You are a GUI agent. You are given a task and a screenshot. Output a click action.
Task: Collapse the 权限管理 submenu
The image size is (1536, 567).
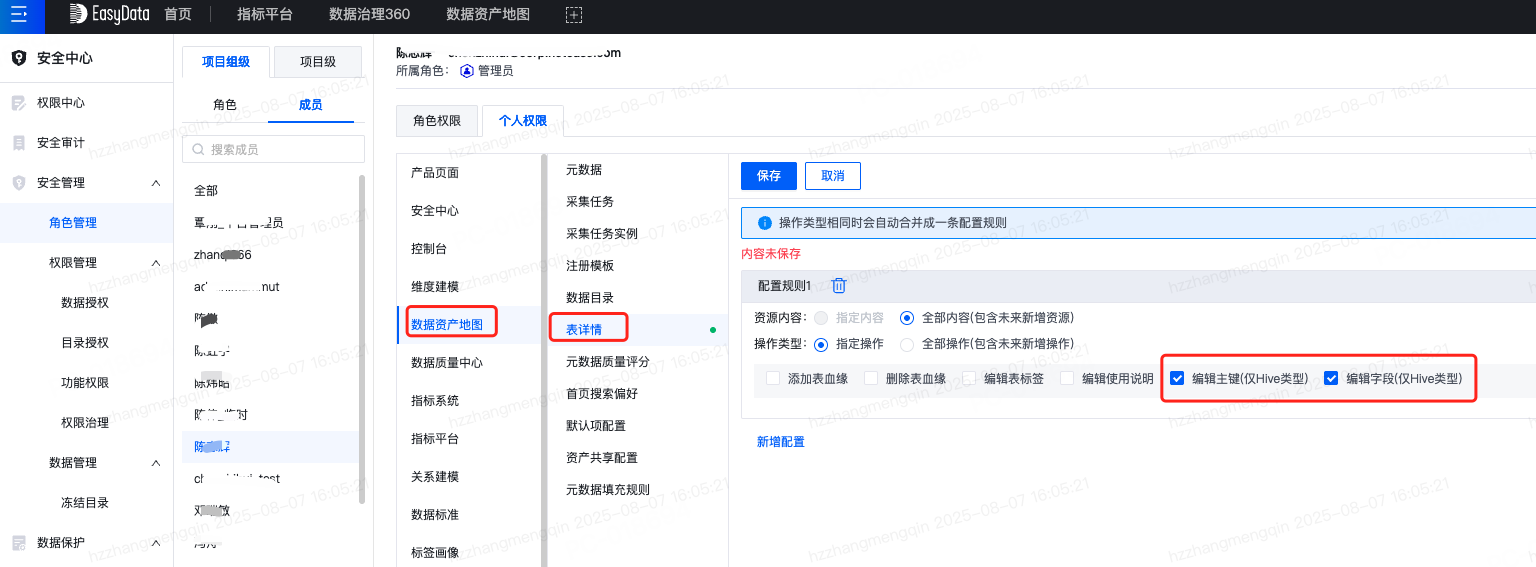(x=155, y=263)
